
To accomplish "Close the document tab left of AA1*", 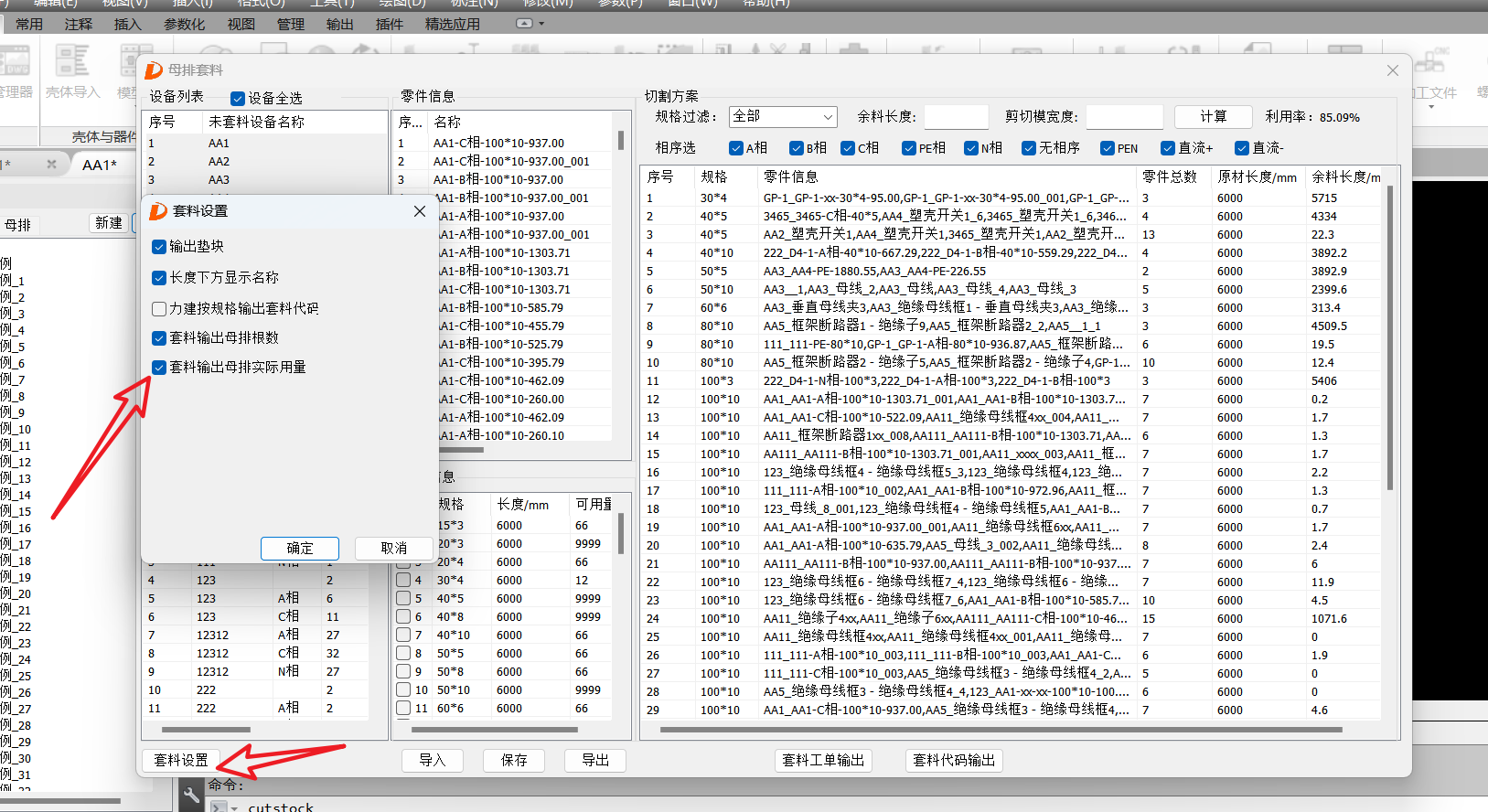I will point(51,165).
